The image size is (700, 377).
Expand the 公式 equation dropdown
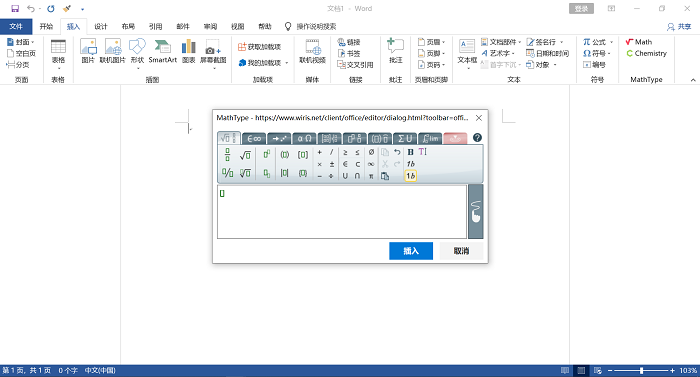tap(611, 42)
